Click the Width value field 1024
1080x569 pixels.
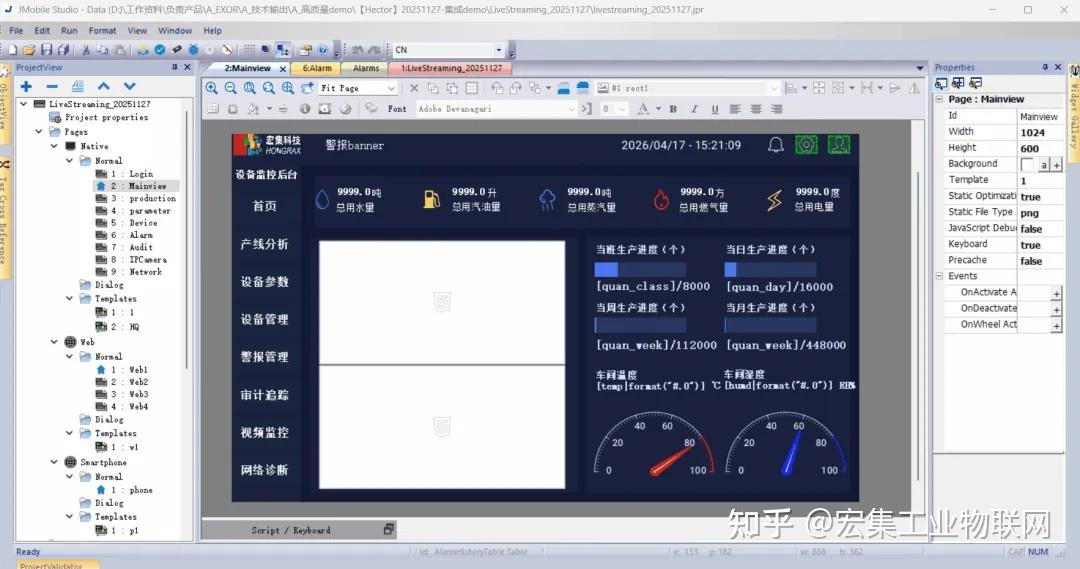[x=1041, y=132]
